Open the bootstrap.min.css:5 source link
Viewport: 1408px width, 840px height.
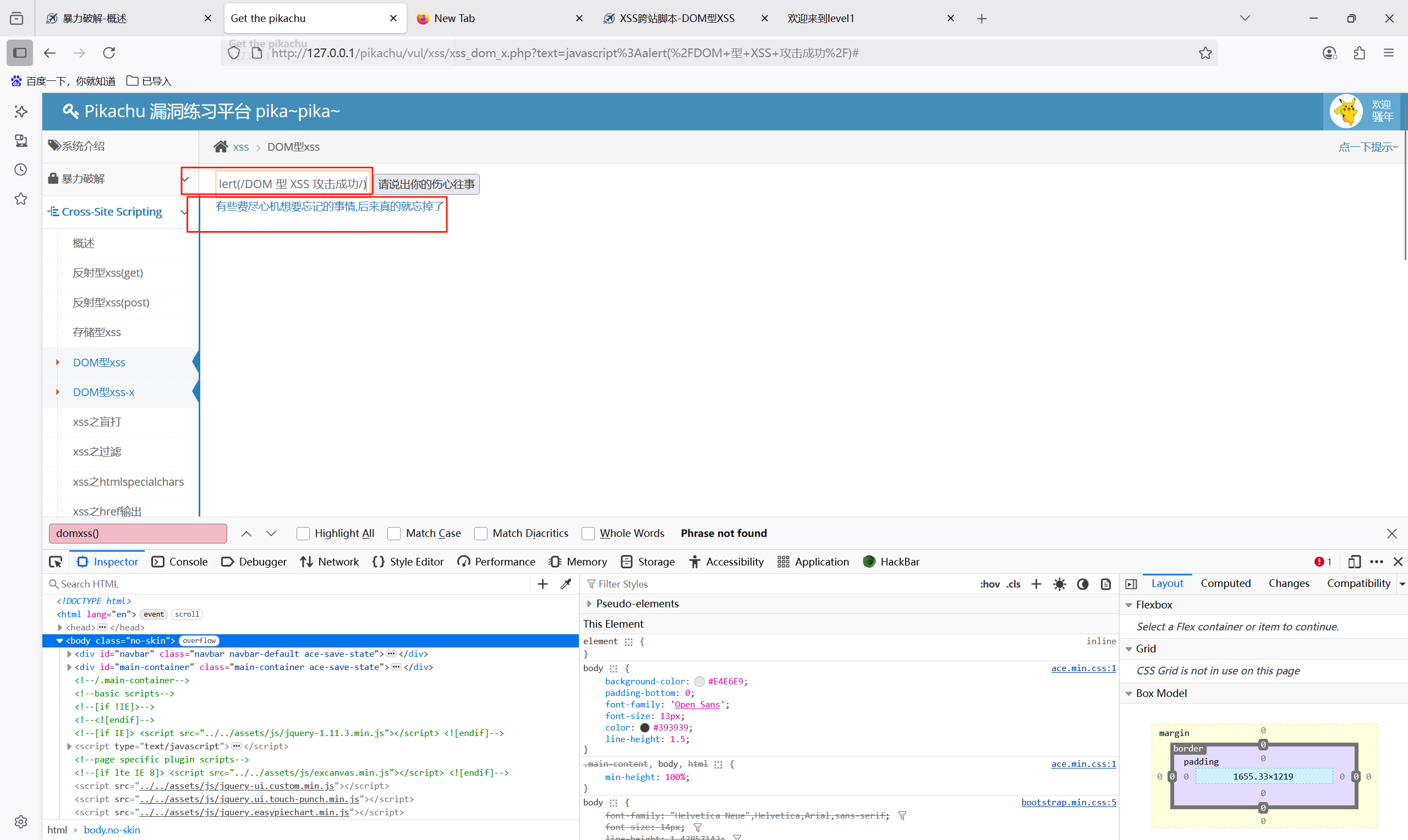pyautogui.click(x=1069, y=802)
